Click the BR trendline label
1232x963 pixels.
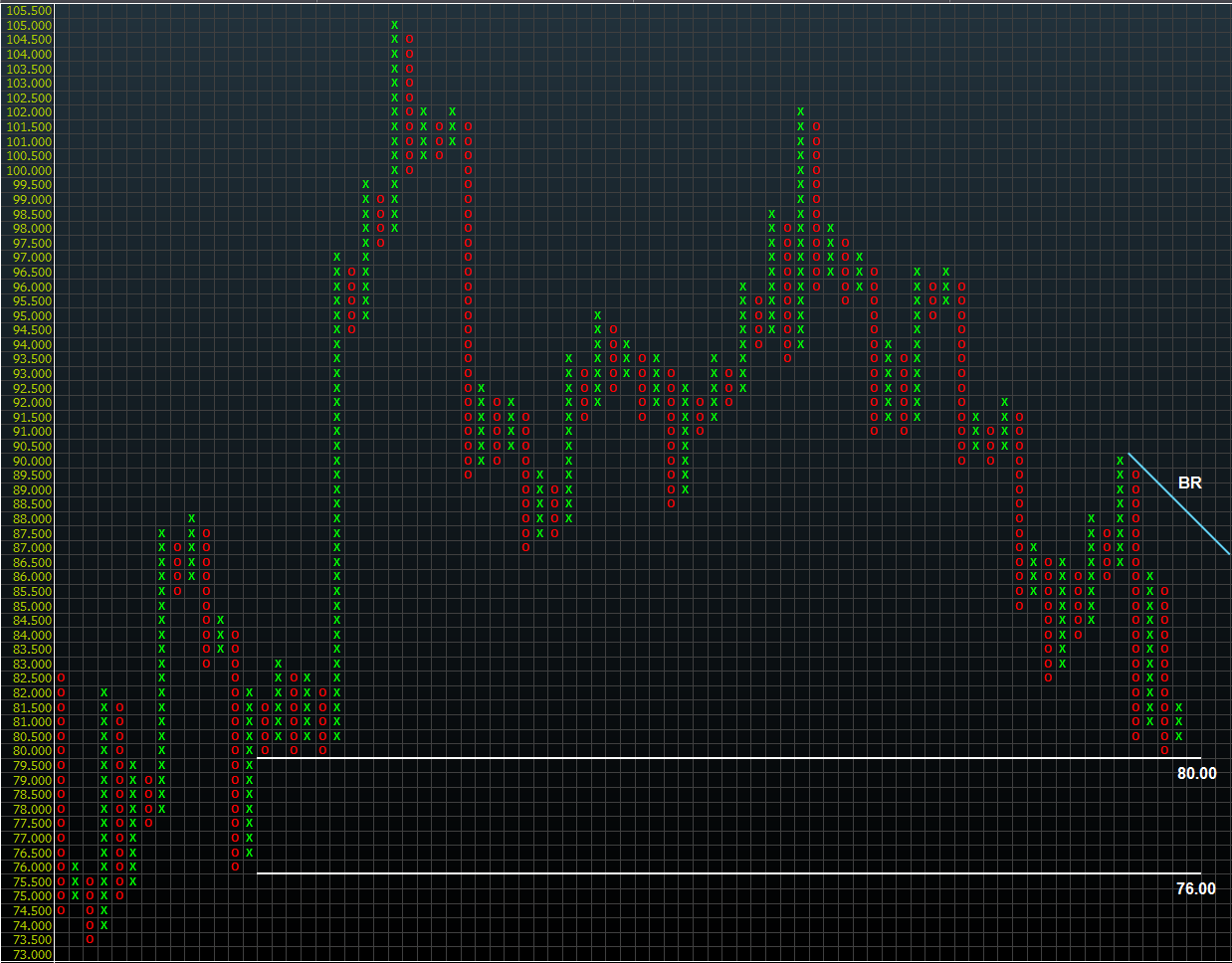click(1189, 482)
